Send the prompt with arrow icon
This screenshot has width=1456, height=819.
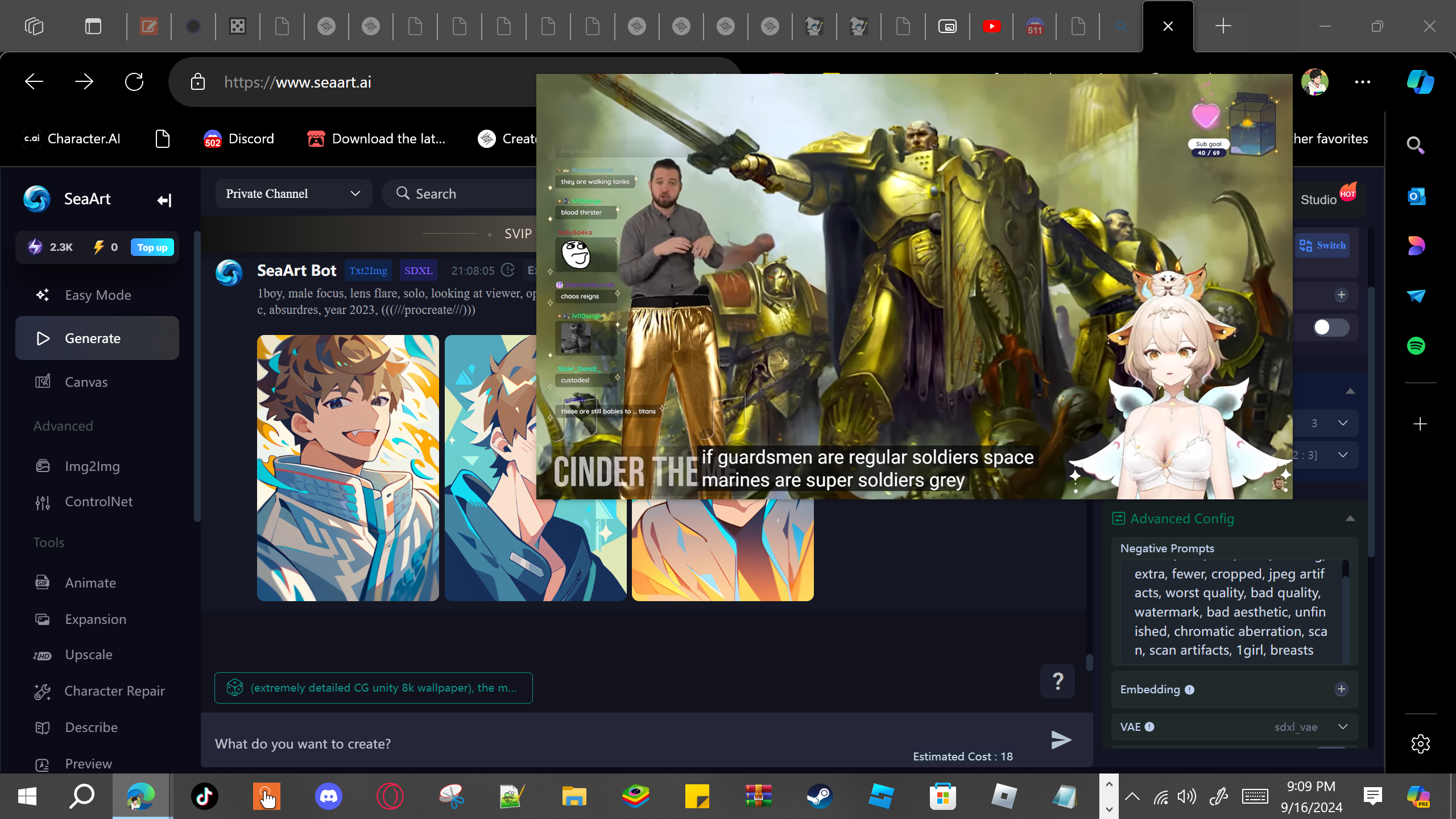(x=1061, y=740)
